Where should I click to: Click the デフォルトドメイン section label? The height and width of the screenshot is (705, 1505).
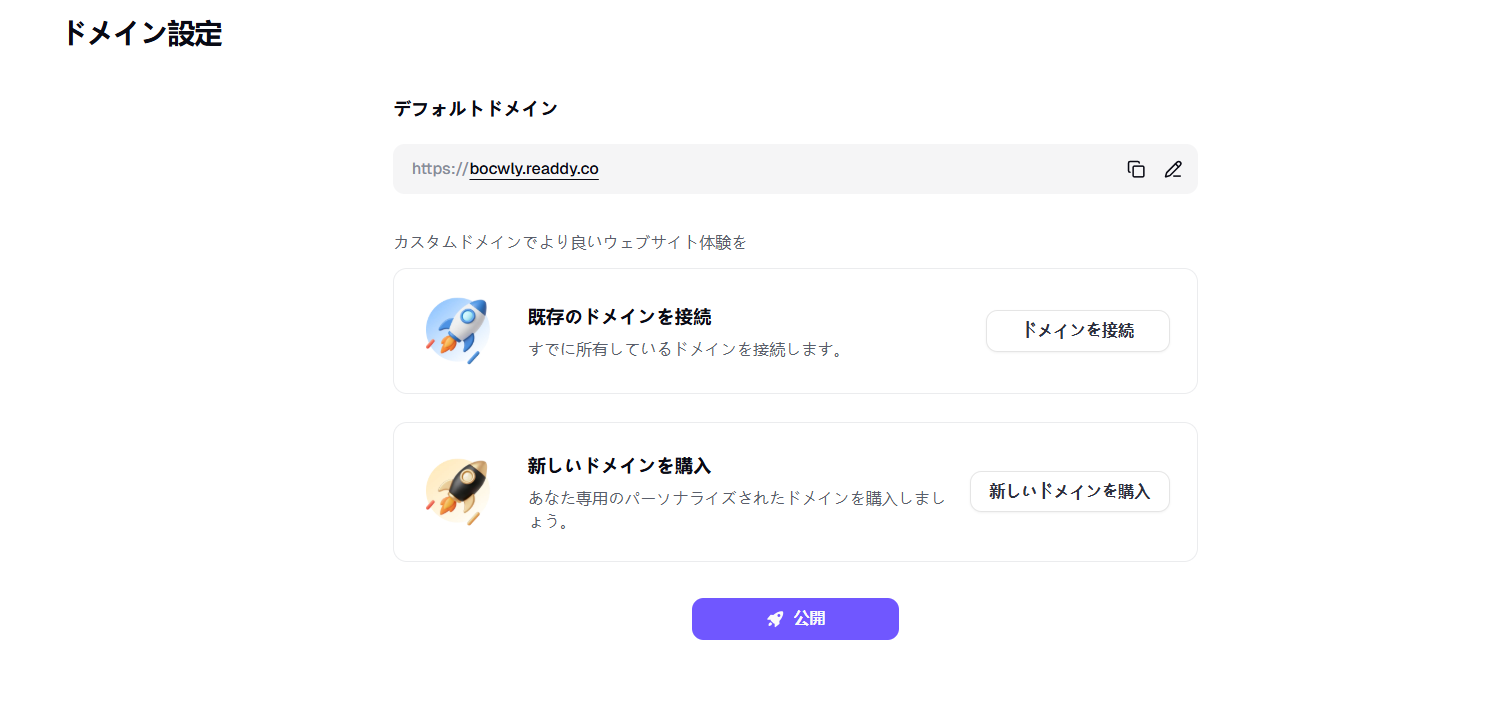(x=475, y=109)
